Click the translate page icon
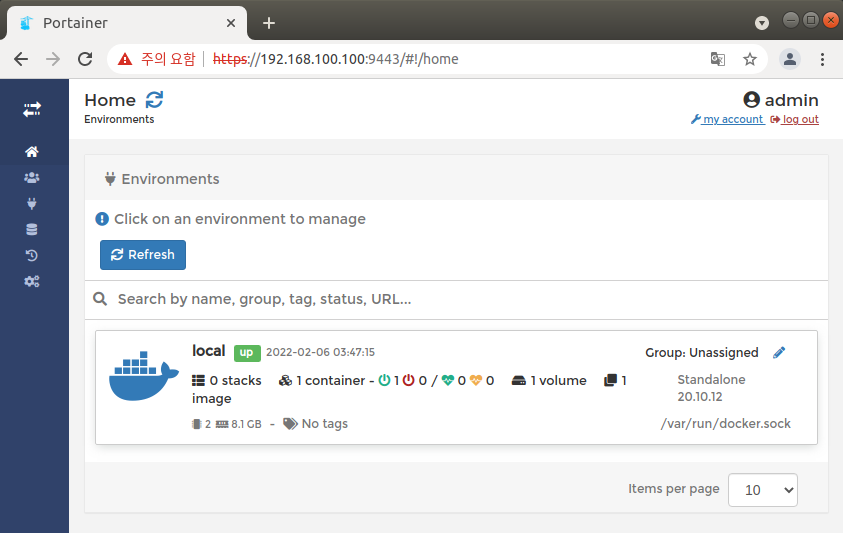The height and width of the screenshot is (533, 843). pyautogui.click(x=718, y=59)
